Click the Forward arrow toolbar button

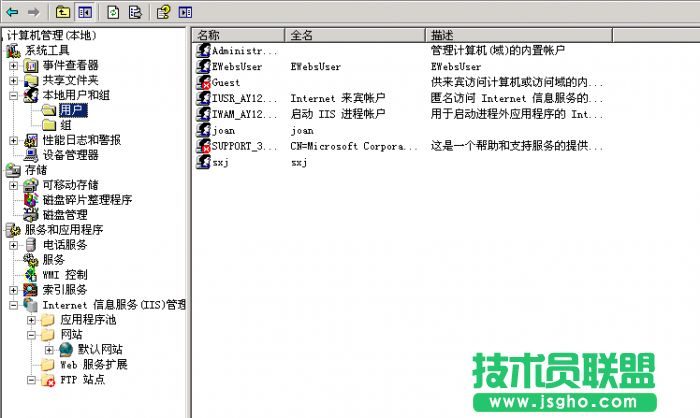coord(33,12)
